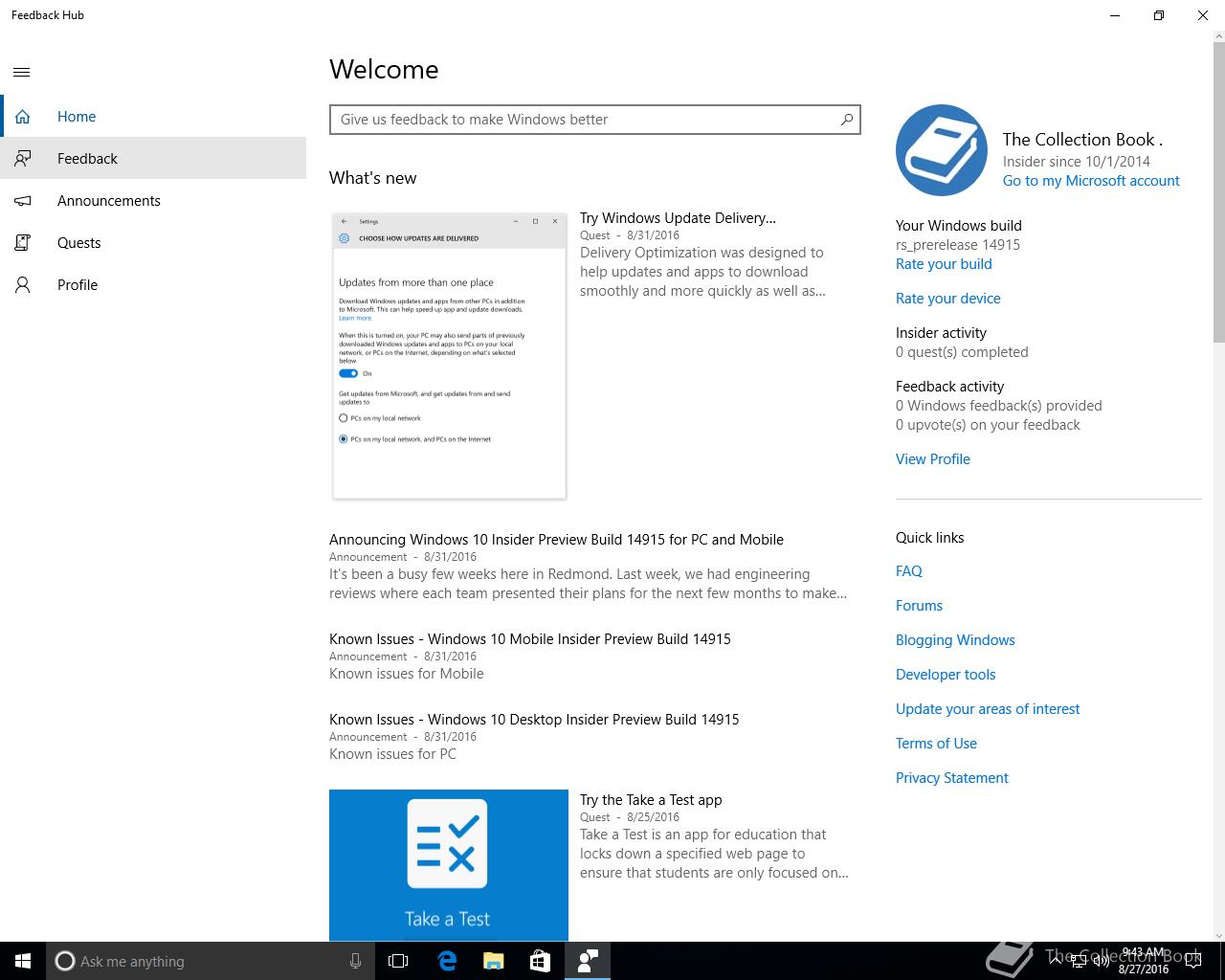Open Task View from taskbar
The width and height of the screenshot is (1225, 980).
[x=398, y=961]
